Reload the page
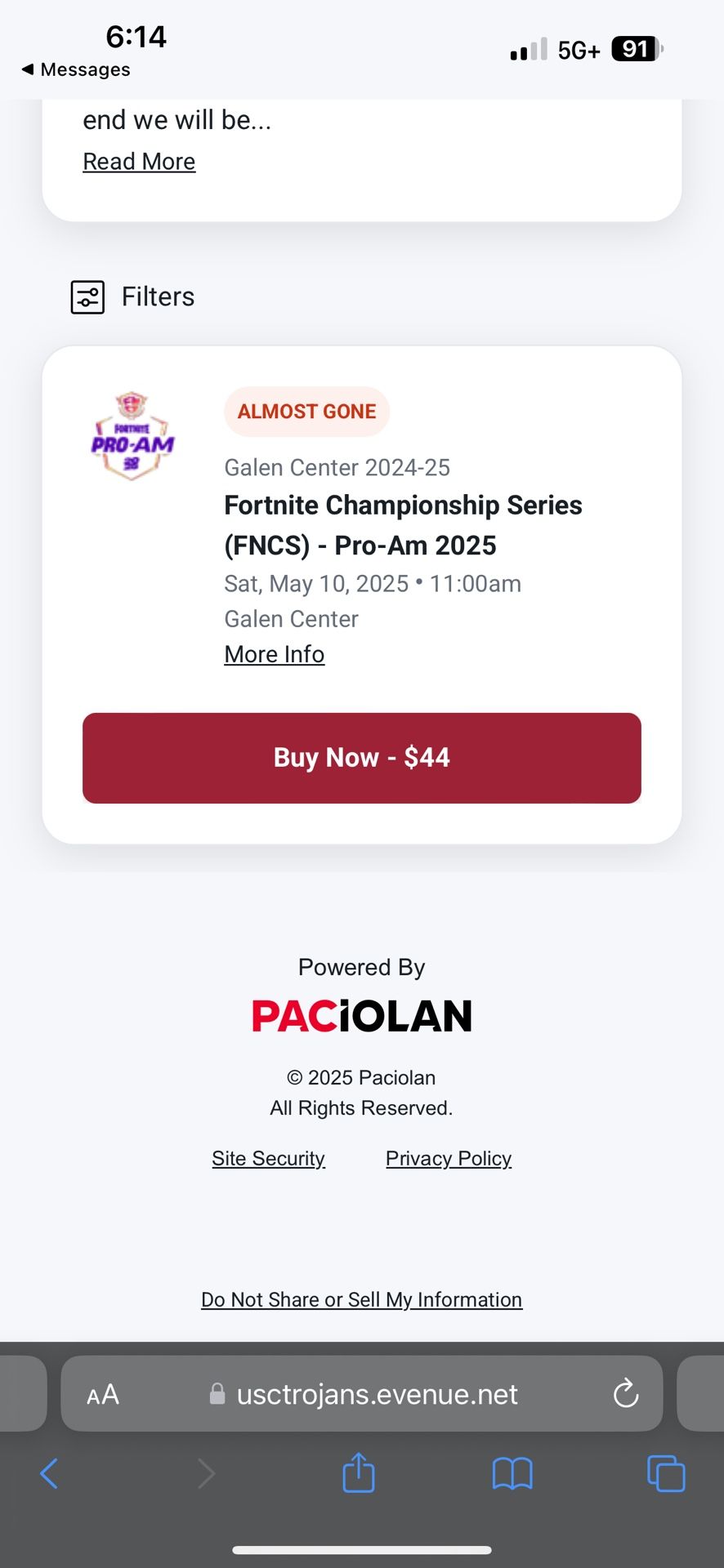 point(626,1394)
